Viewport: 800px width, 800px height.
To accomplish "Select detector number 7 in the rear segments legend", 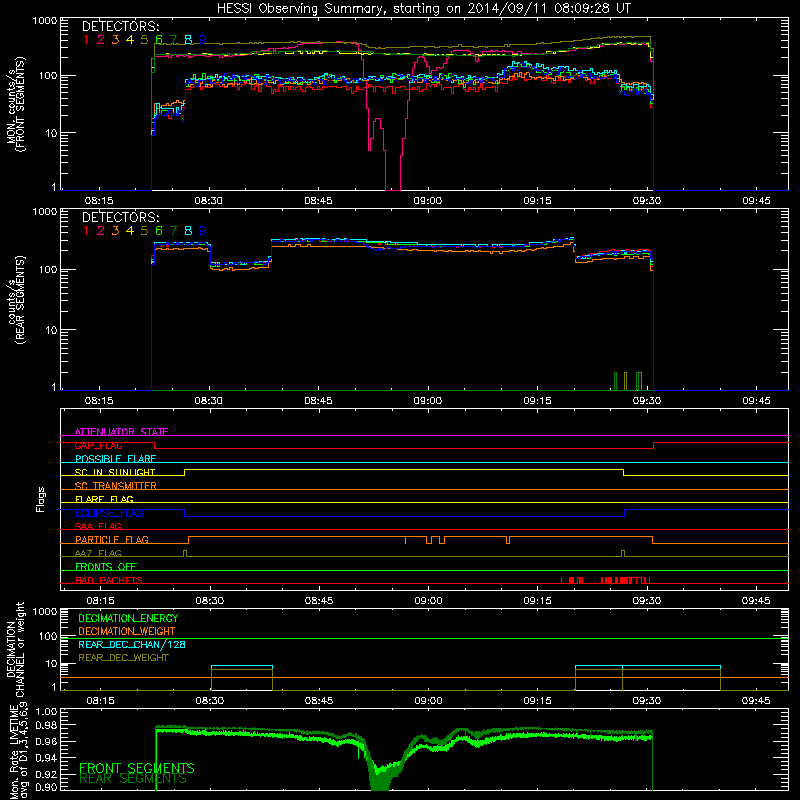I will click(x=173, y=231).
